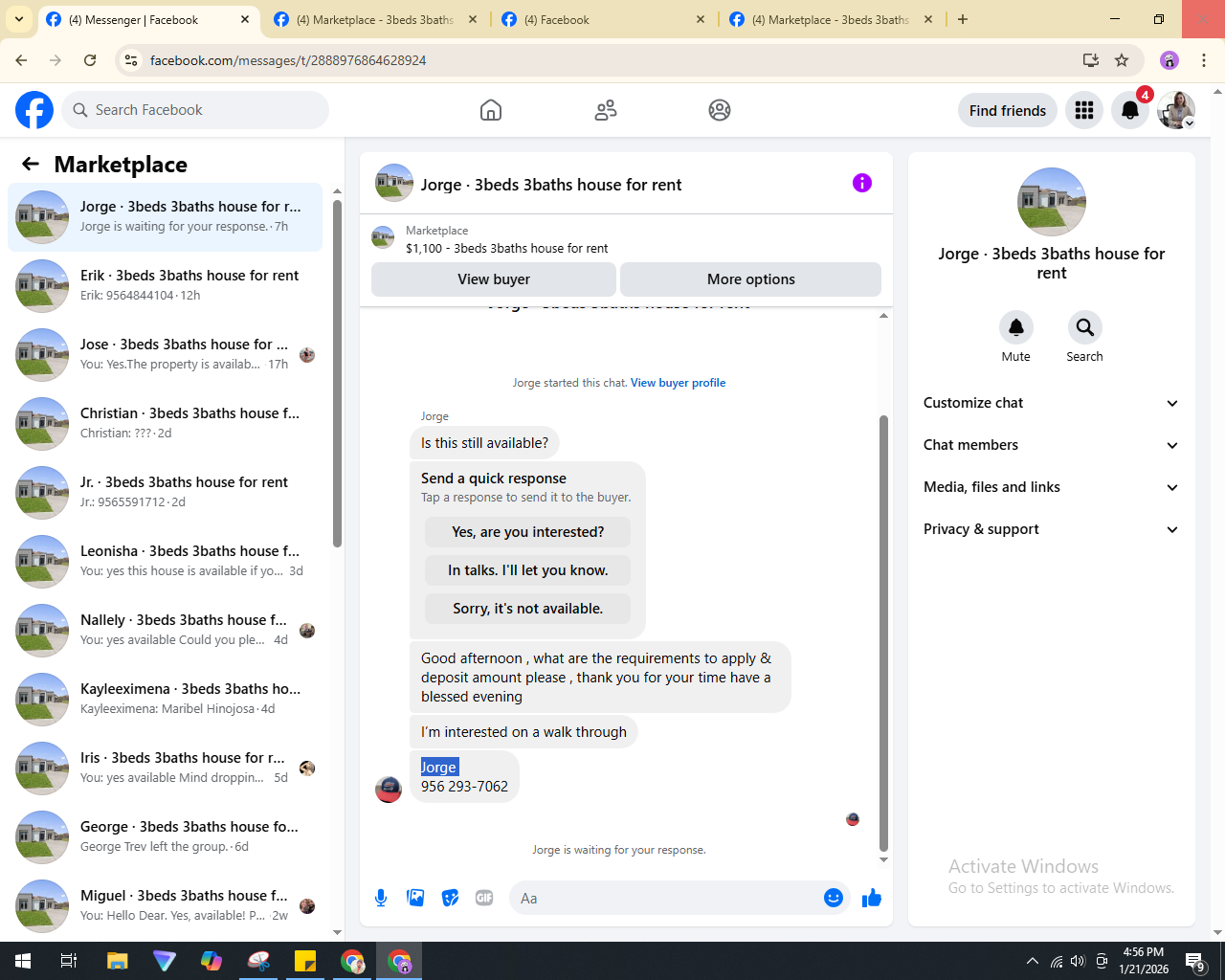The width and height of the screenshot is (1225, 980).
Task: Open the Windows Start menu
Action: coord(23,961)
